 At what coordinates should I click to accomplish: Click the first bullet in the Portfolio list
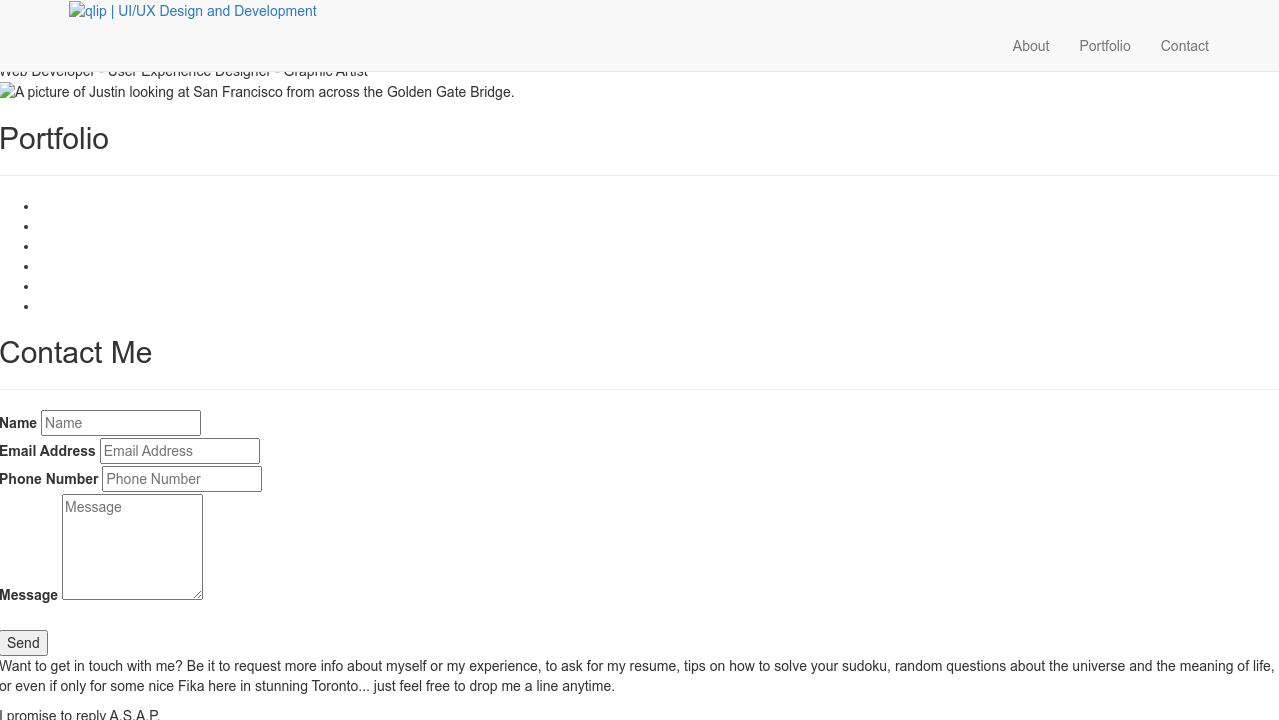27,207
